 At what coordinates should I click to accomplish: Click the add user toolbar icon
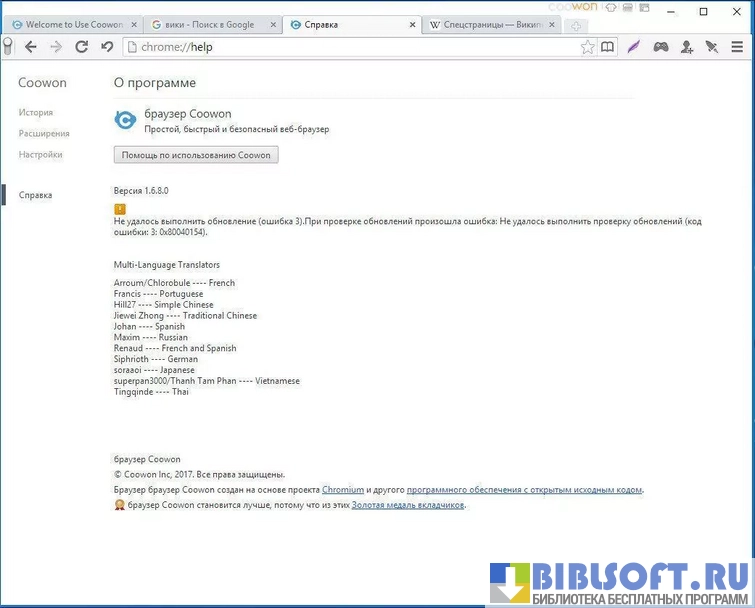point(687,47)
